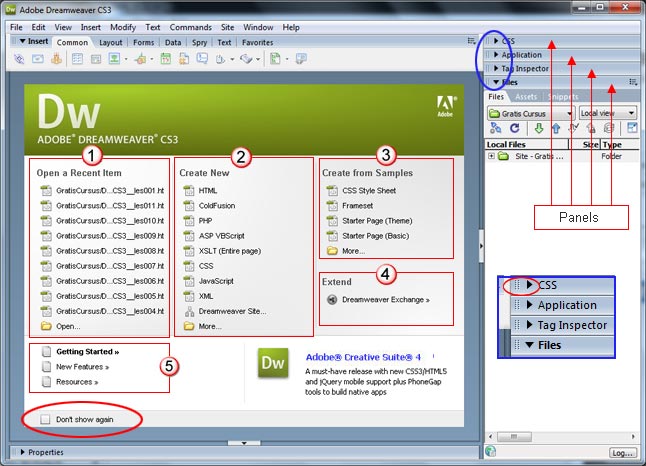
Task: Click the Email Link insert icon
Action: 38,59
